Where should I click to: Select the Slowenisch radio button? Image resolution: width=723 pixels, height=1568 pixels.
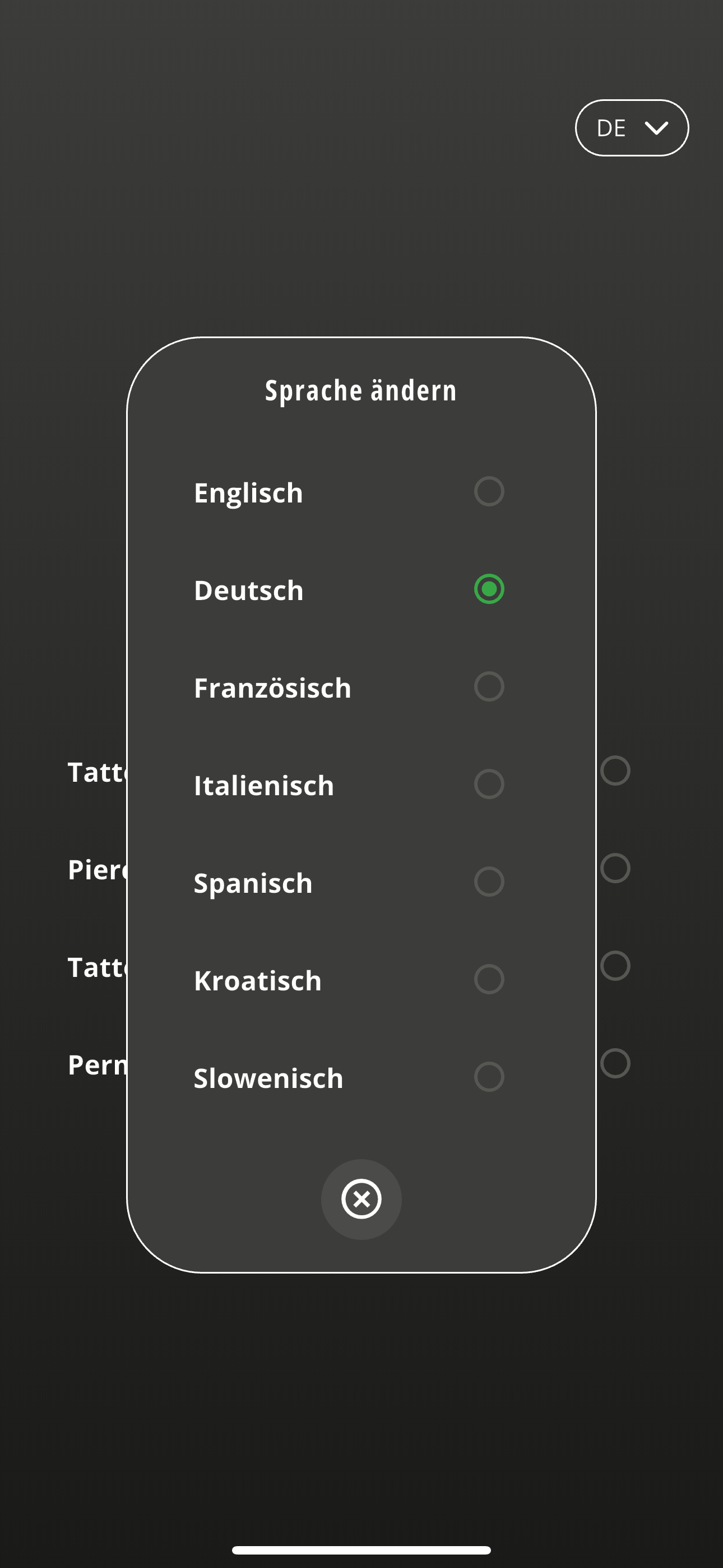click(x=489, y=1077)
